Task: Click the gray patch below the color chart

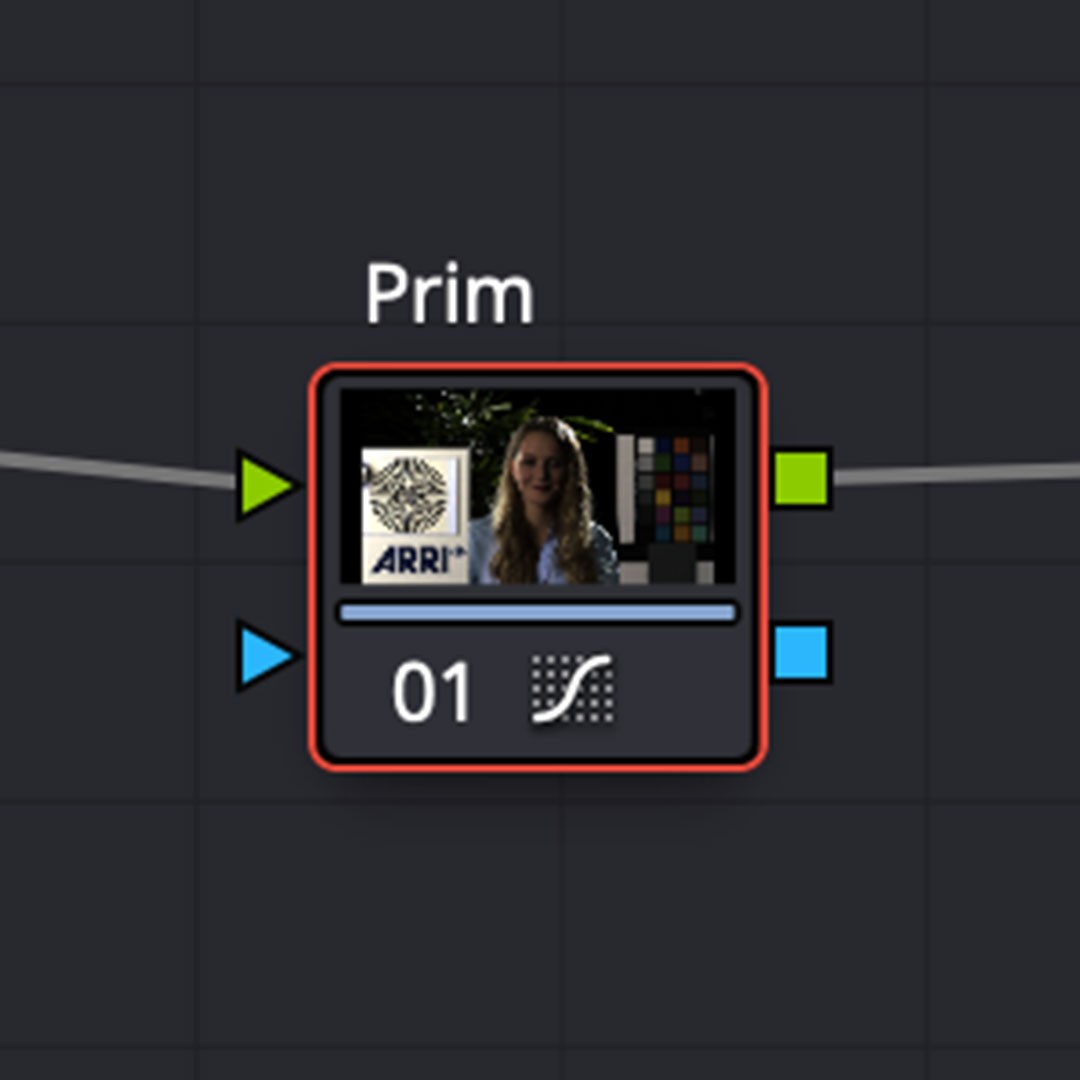Action: [x=673, y=563]
